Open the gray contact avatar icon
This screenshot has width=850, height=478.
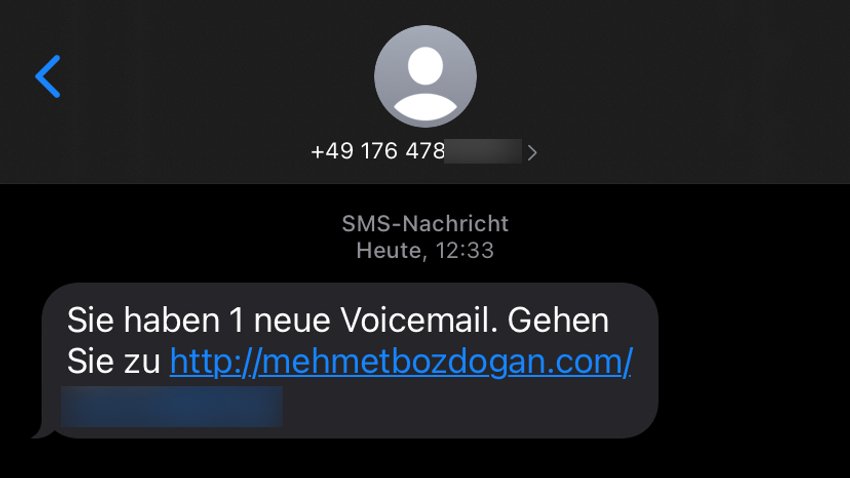pyautogui.click(x=425, y=76)
